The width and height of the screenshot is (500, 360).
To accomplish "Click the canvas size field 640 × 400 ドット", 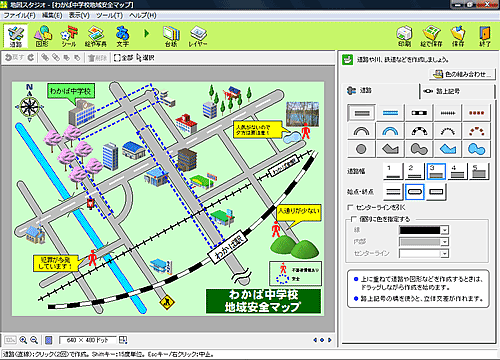I will (x=87, y=340).
